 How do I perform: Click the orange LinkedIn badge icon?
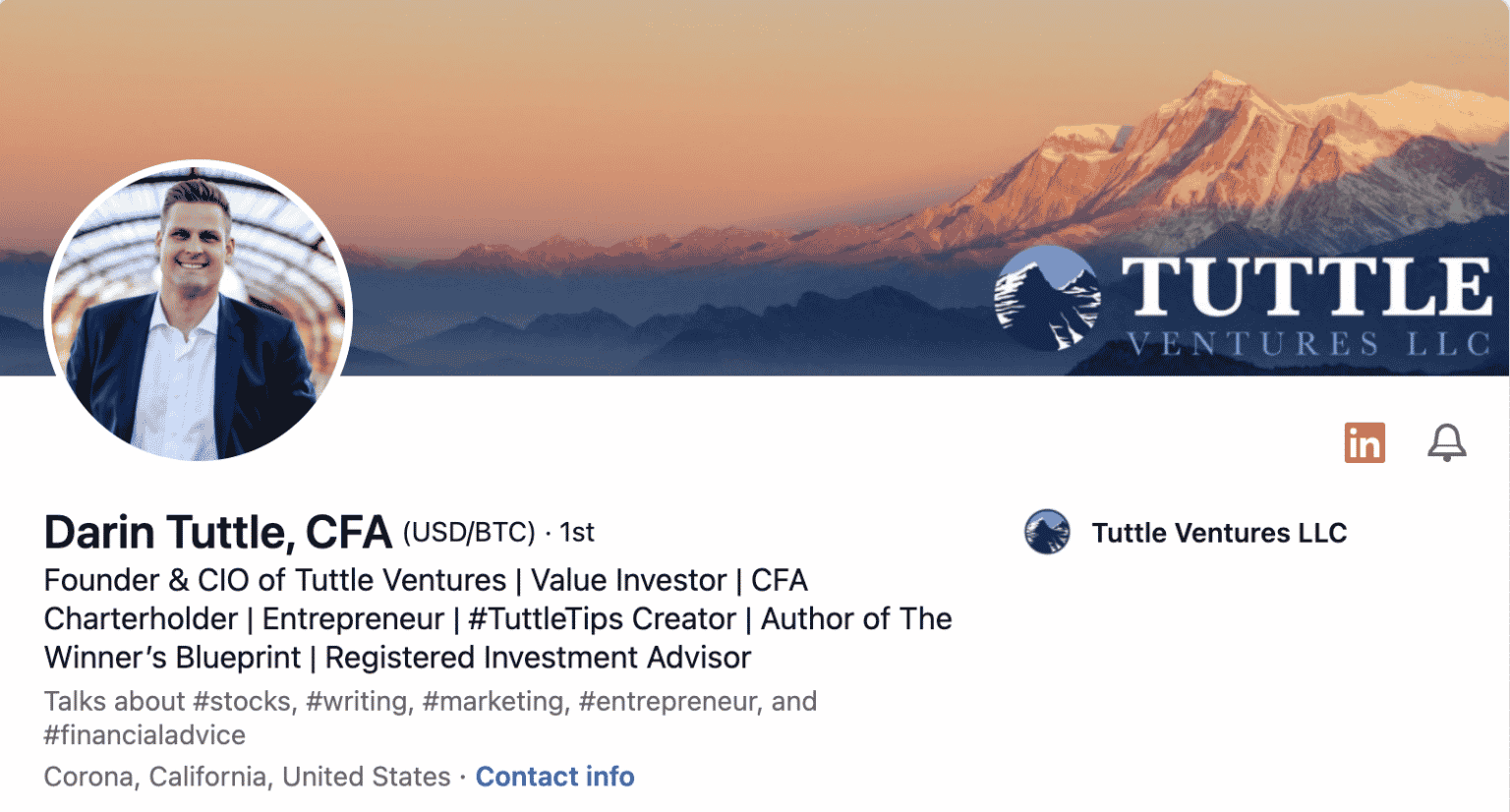(x=1365, y=443)
